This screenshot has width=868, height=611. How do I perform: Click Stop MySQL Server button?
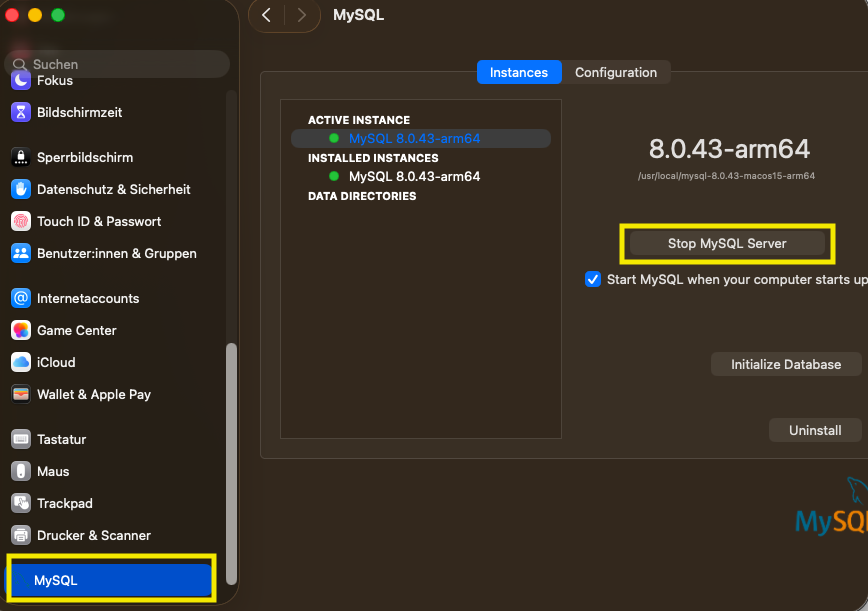(x=727, y=244)
